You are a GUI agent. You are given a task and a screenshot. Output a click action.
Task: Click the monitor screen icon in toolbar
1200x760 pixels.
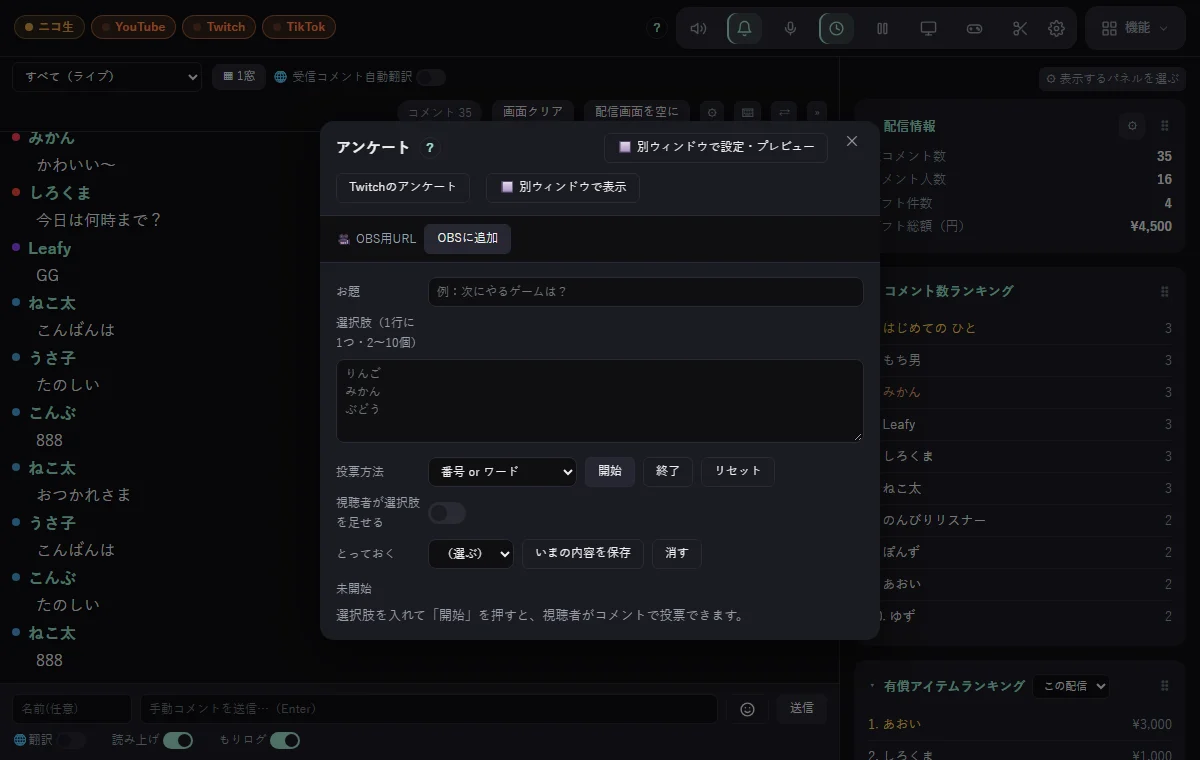click(x=928, y=28)
